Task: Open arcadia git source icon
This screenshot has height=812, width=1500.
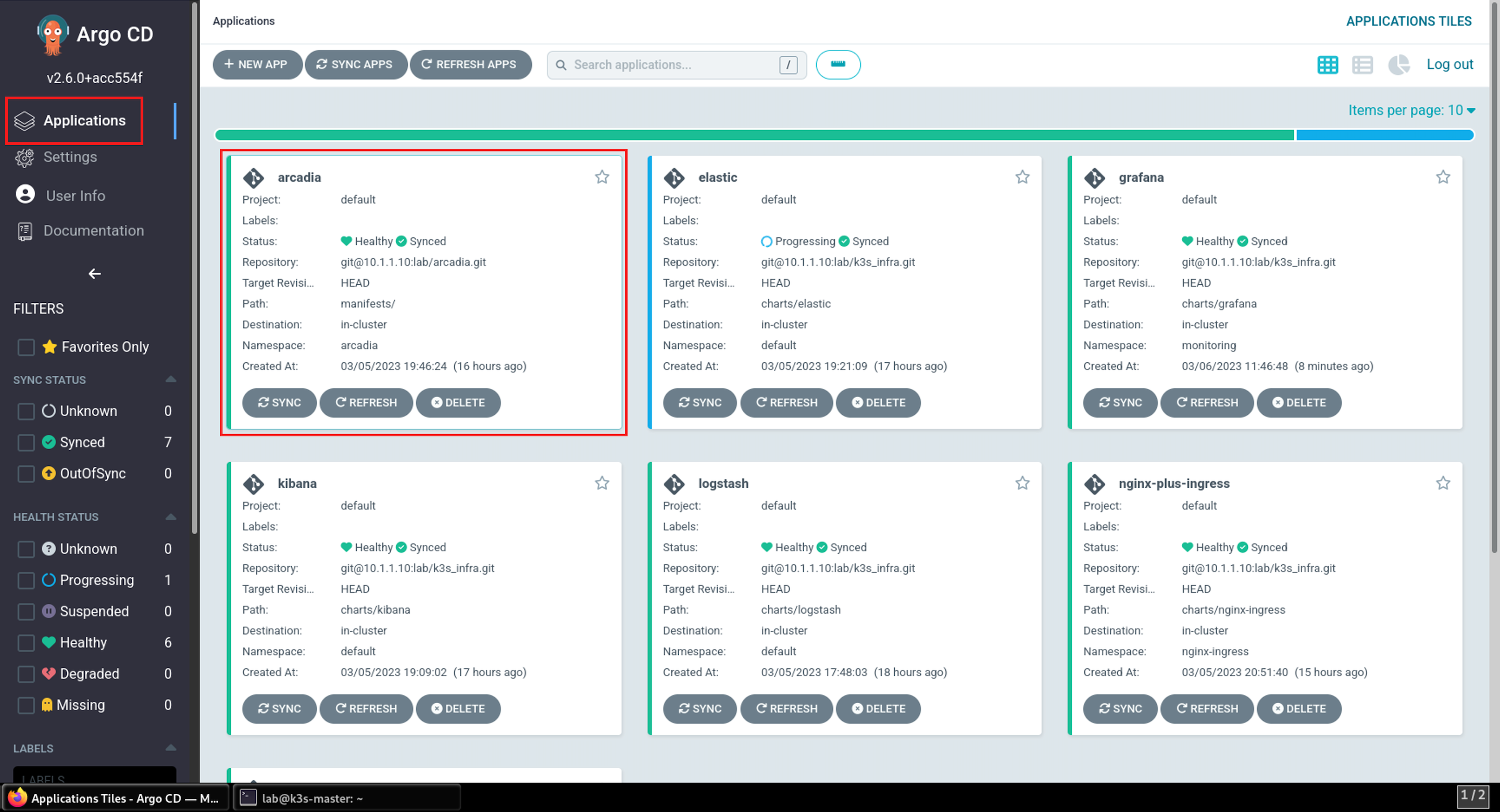Action: tap(253, 177)
